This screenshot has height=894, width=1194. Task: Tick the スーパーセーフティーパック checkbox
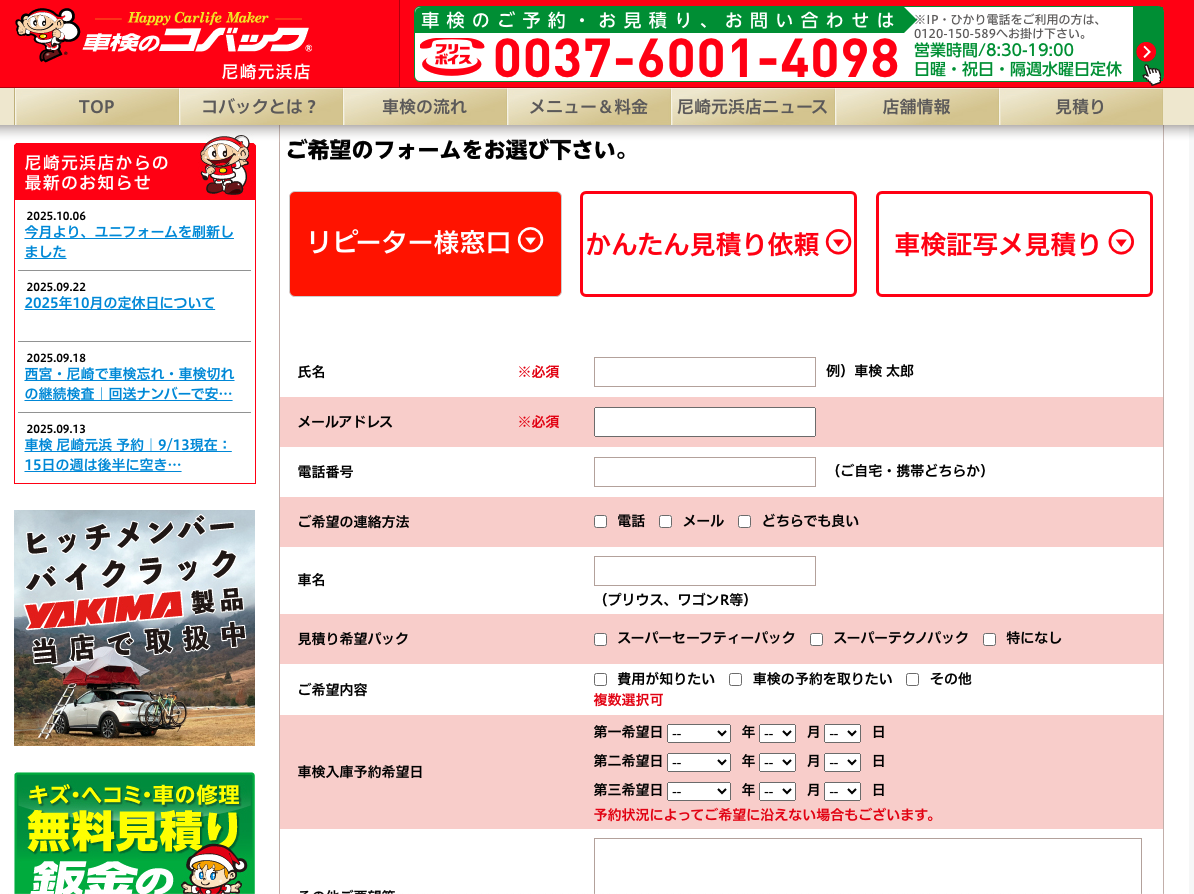pyautogui.click(x=600, y=639)
